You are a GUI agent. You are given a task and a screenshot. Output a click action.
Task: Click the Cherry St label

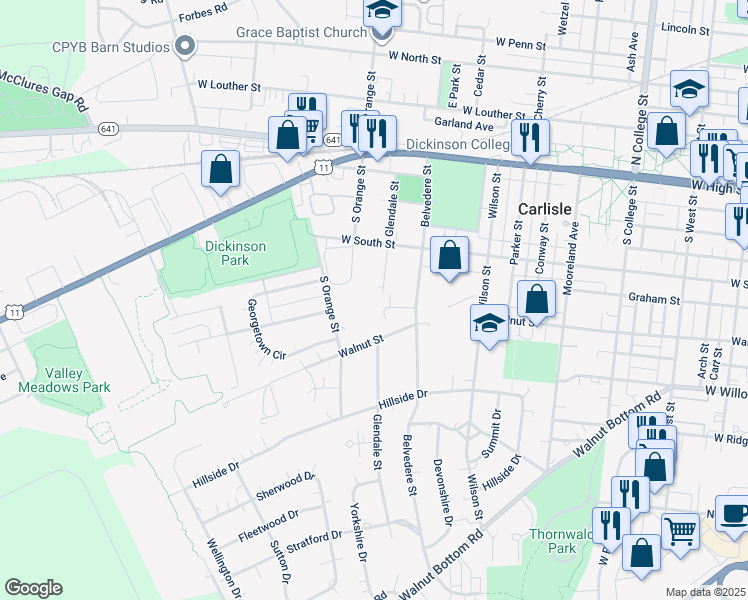(540, 98)
